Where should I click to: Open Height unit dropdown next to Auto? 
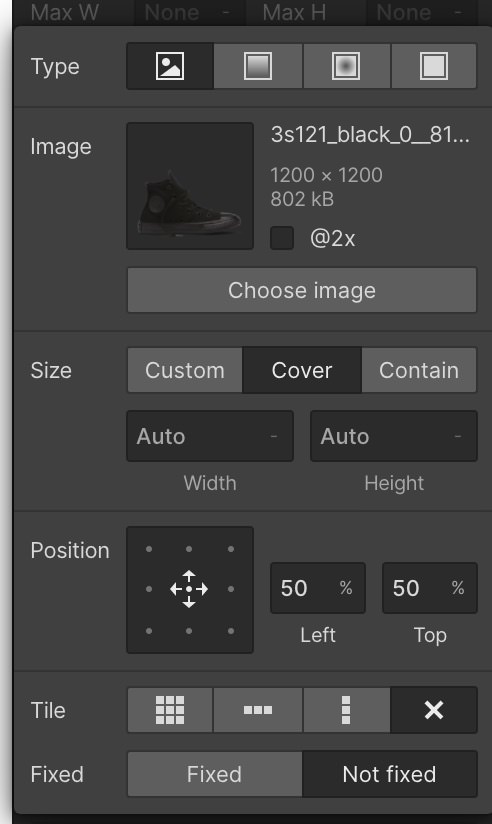[x=458, y=436]
